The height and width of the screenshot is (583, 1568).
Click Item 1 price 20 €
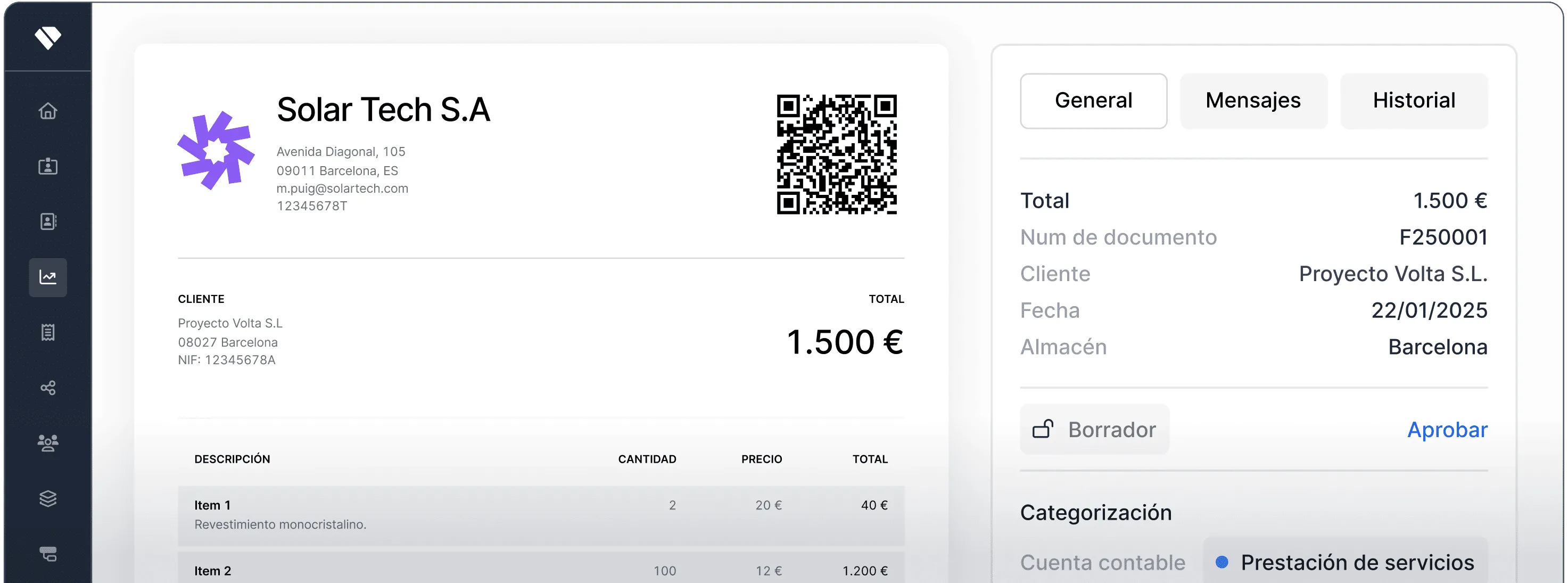coord(769,505)
